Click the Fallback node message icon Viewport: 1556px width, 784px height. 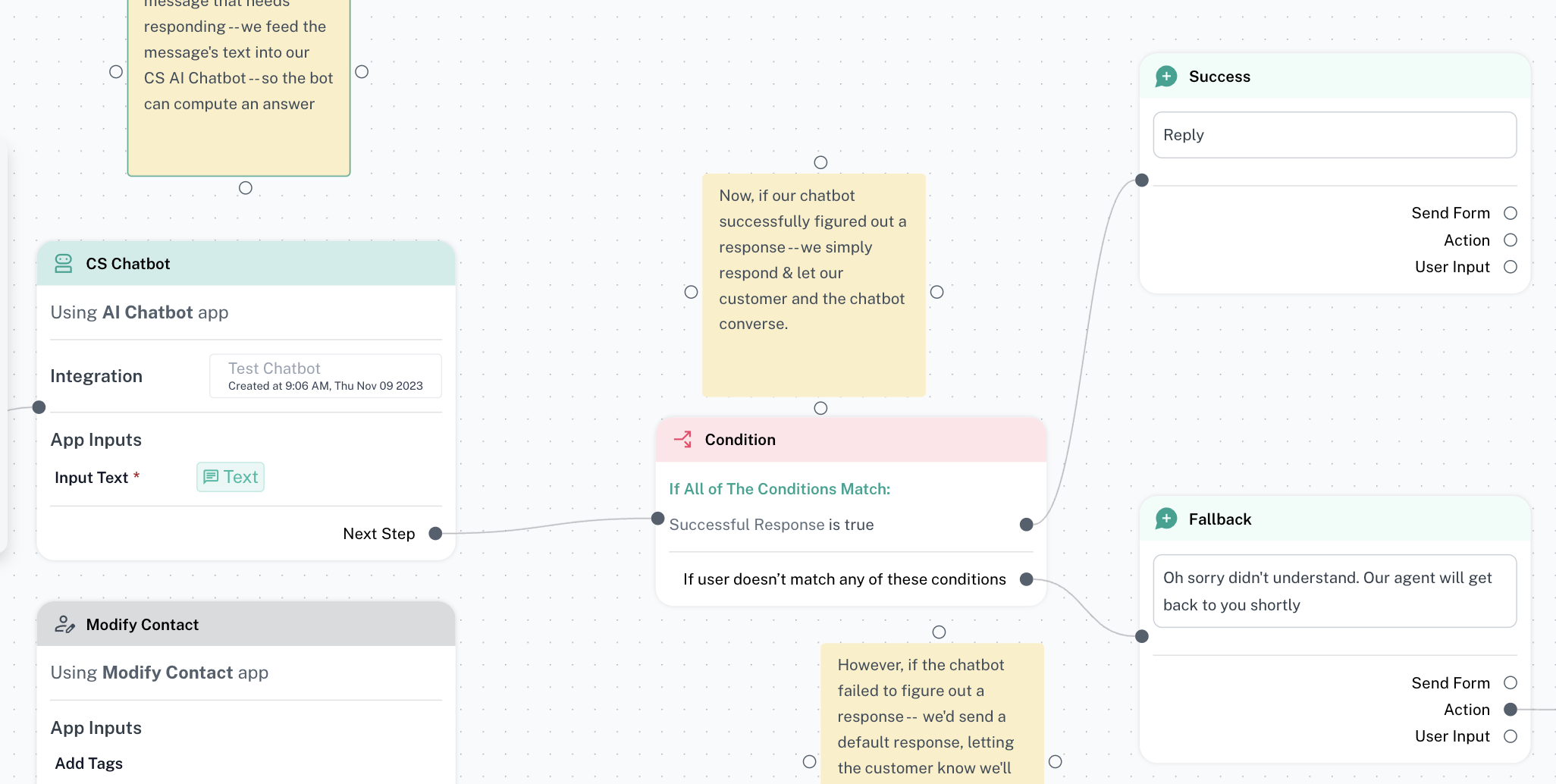tap(1166, 519)
